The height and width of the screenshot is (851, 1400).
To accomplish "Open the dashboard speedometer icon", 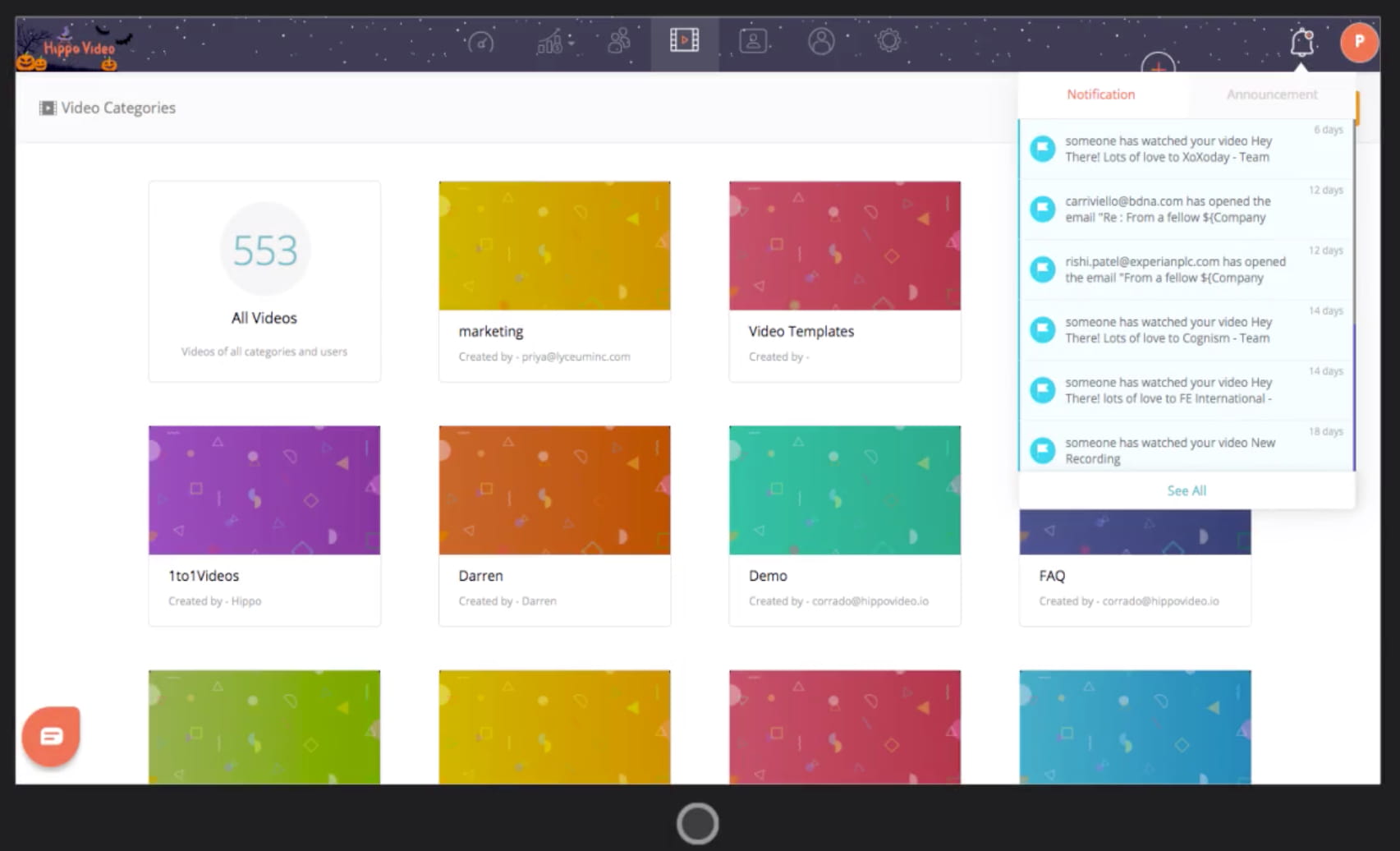I will (x=481, y=43).
